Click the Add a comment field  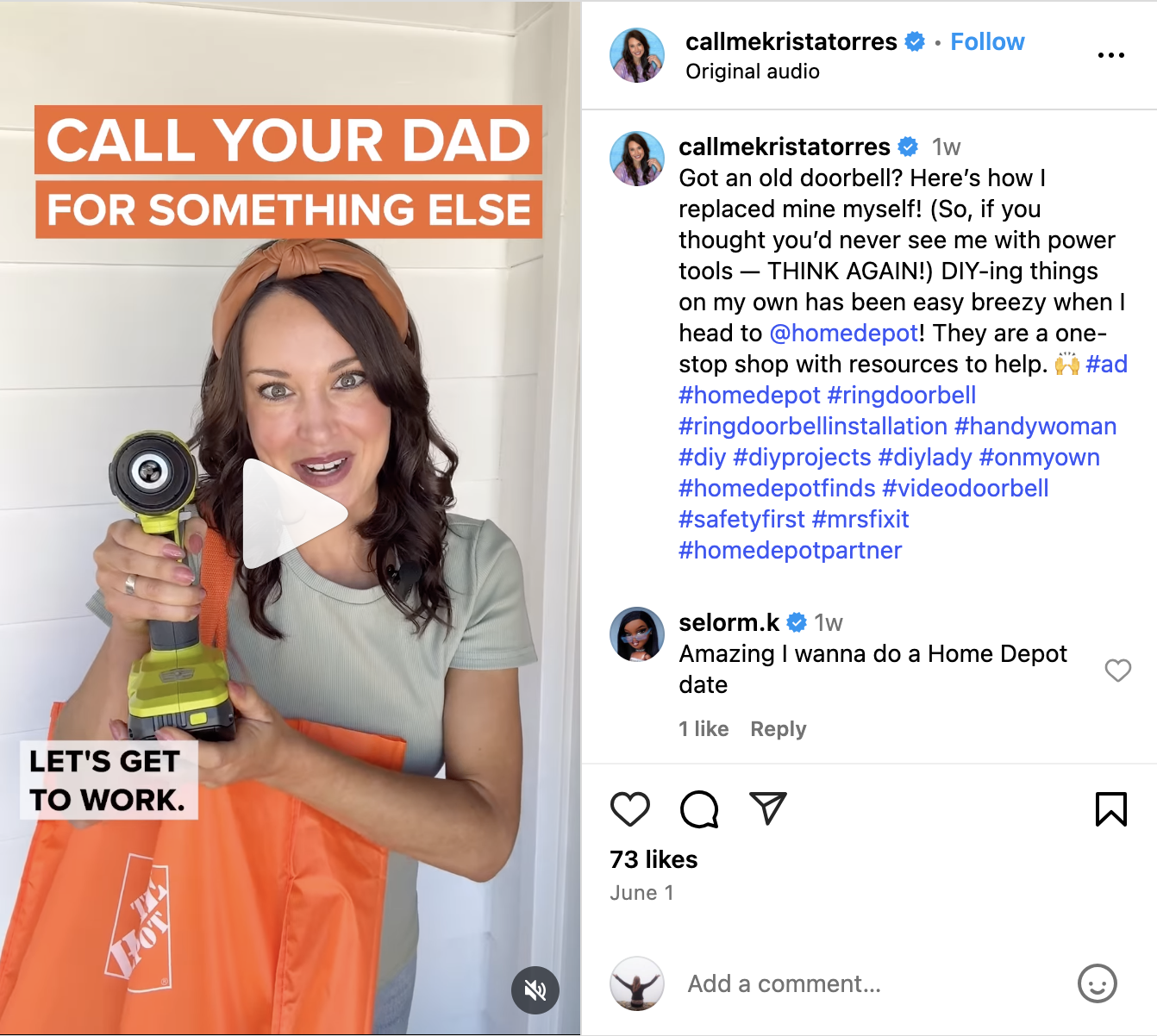click(x=871, y=983)
